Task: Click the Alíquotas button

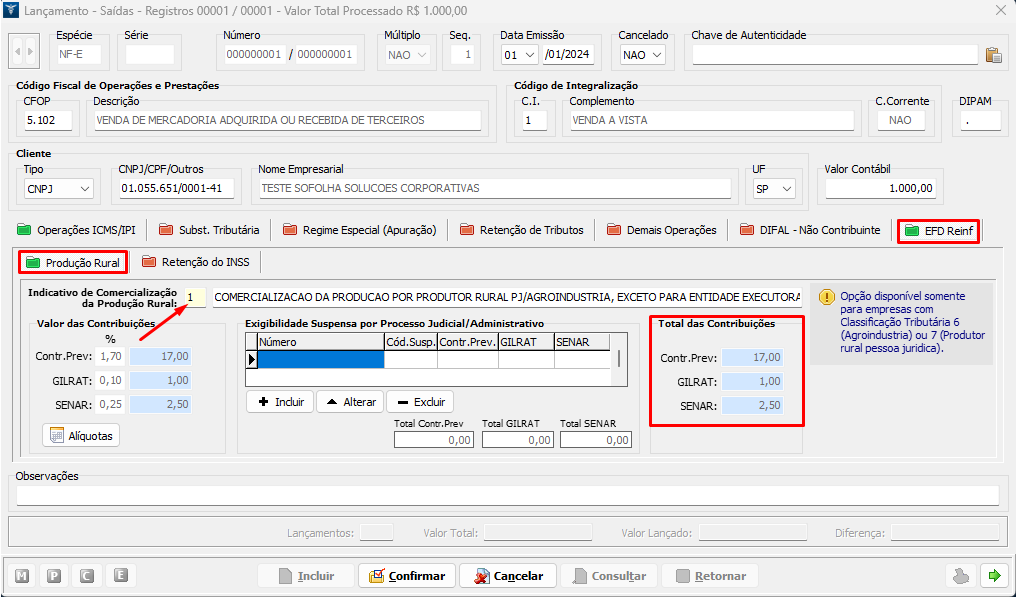Action: click(x=81, y=435)
